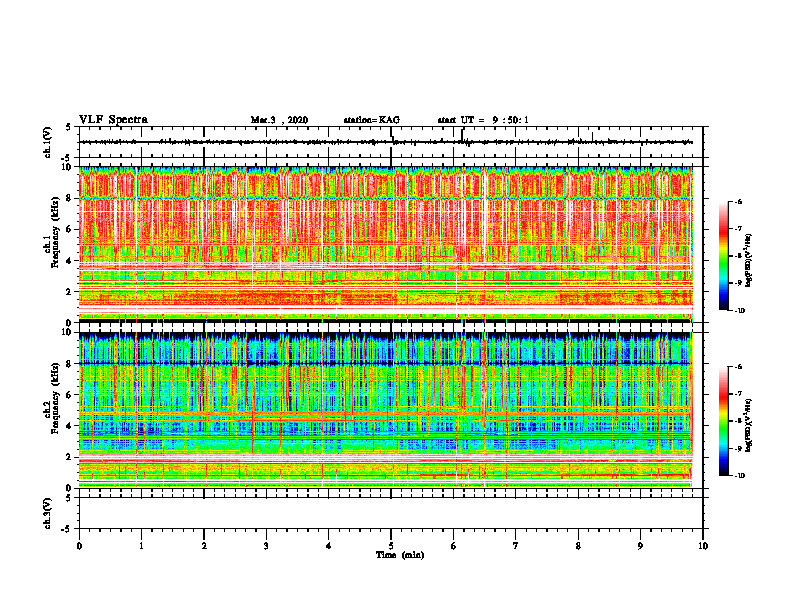The height and width of the screenshot is (612, 792).
Task: Click time axis tick label "2"
Action: click(204, 546)
